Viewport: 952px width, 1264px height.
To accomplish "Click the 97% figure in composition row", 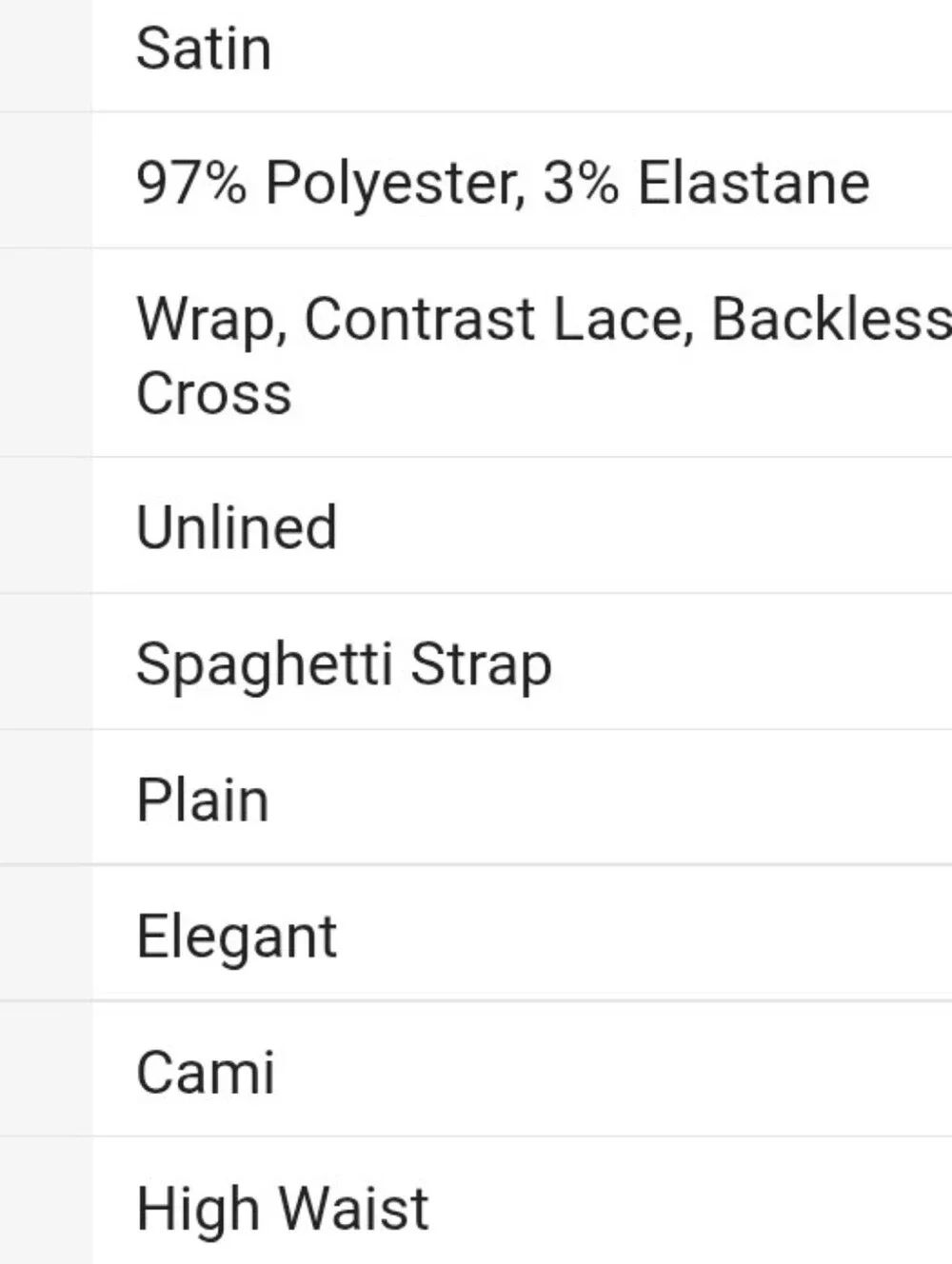I will [190, 182].
